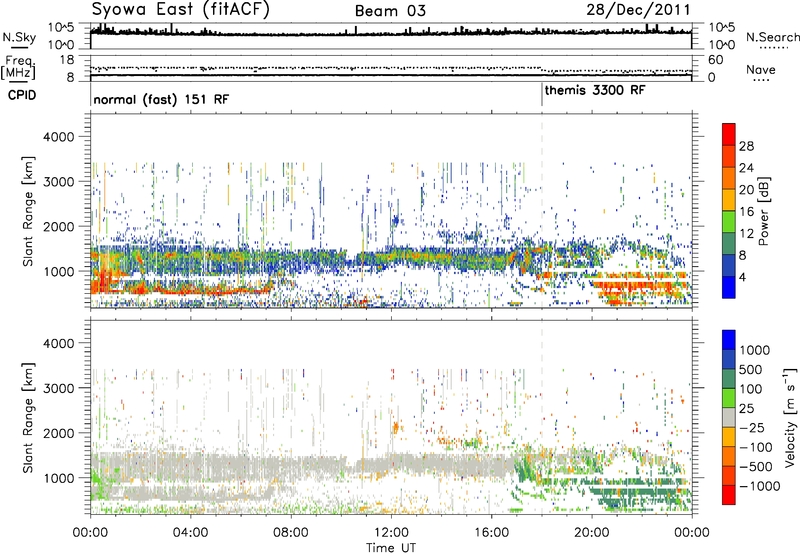Pick the yellow-orange 16–20 dB Power swatch

(729, 200)
